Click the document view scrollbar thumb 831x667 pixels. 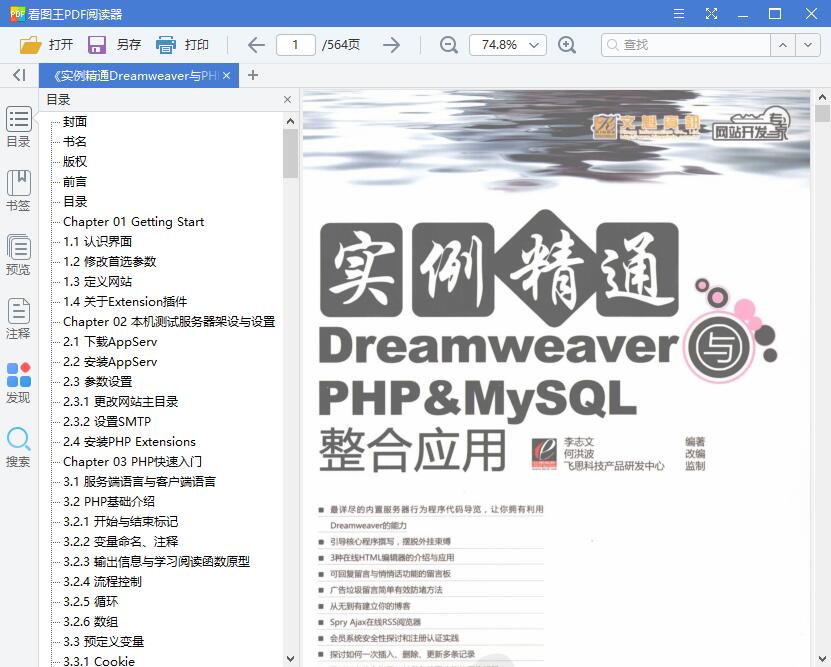pyautogui.click(x=822, y=113)
